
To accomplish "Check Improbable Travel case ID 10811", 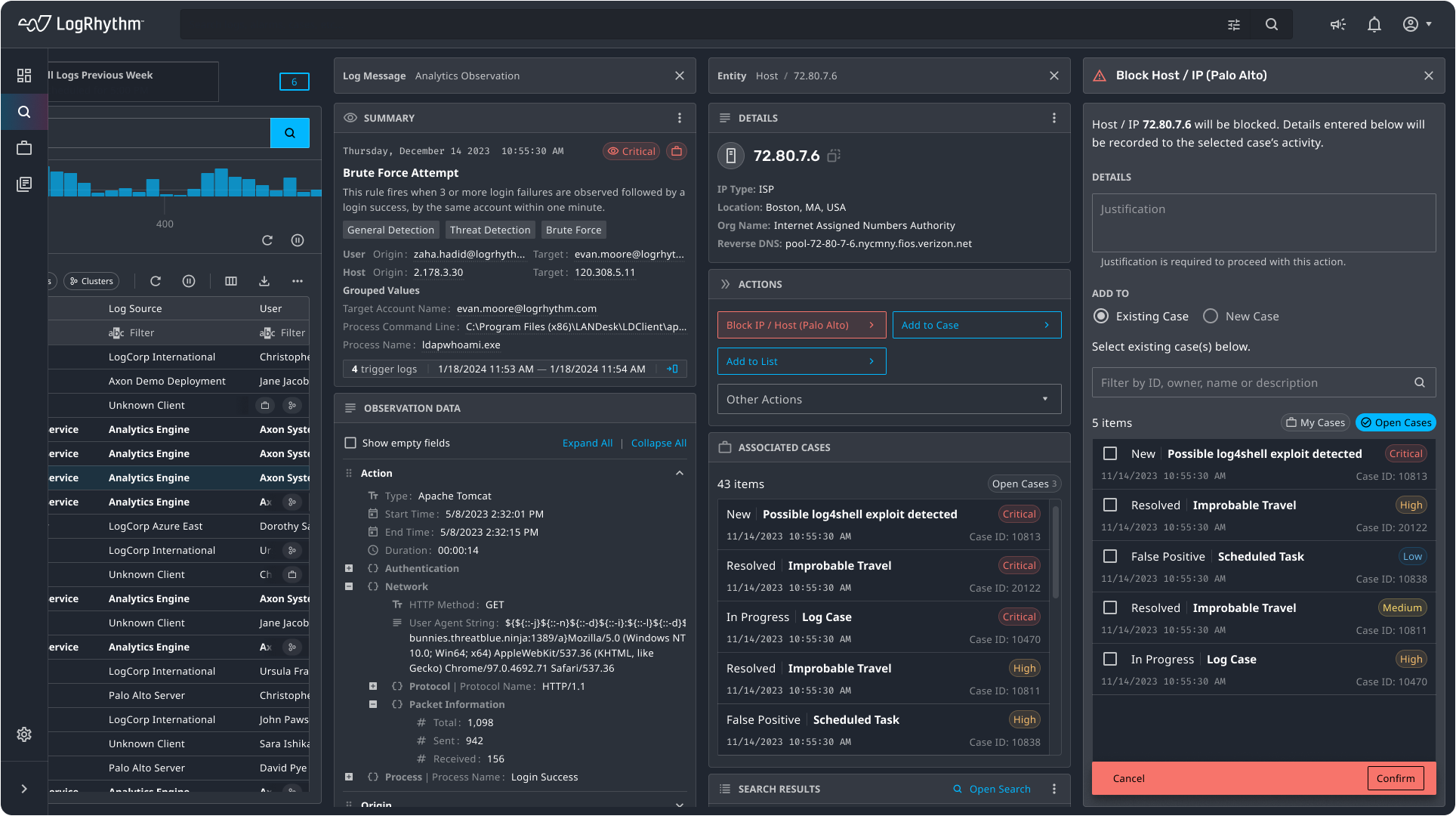I will [x=1110, y=607].
